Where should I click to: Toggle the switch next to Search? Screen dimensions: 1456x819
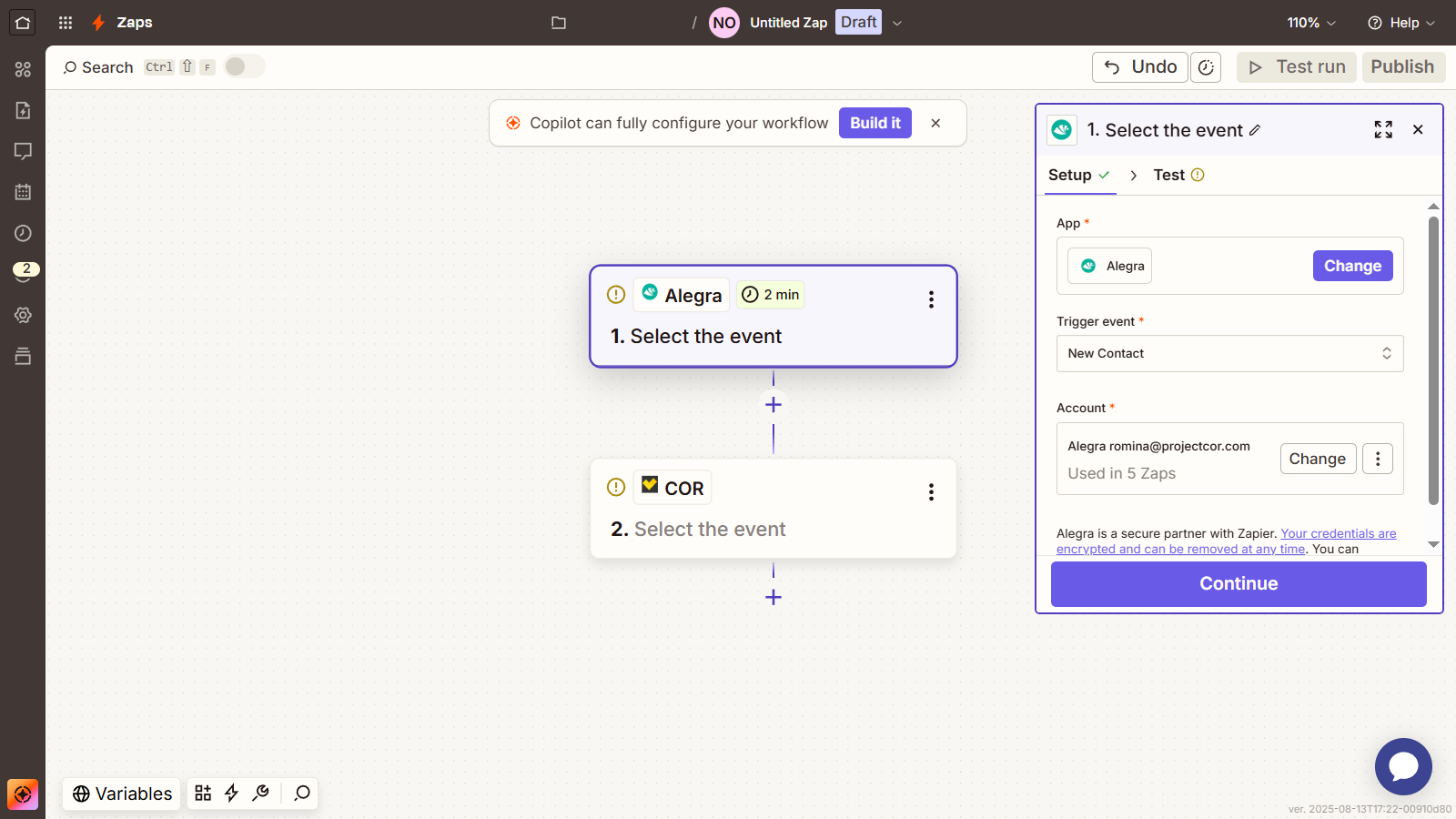tap(244, 66)
